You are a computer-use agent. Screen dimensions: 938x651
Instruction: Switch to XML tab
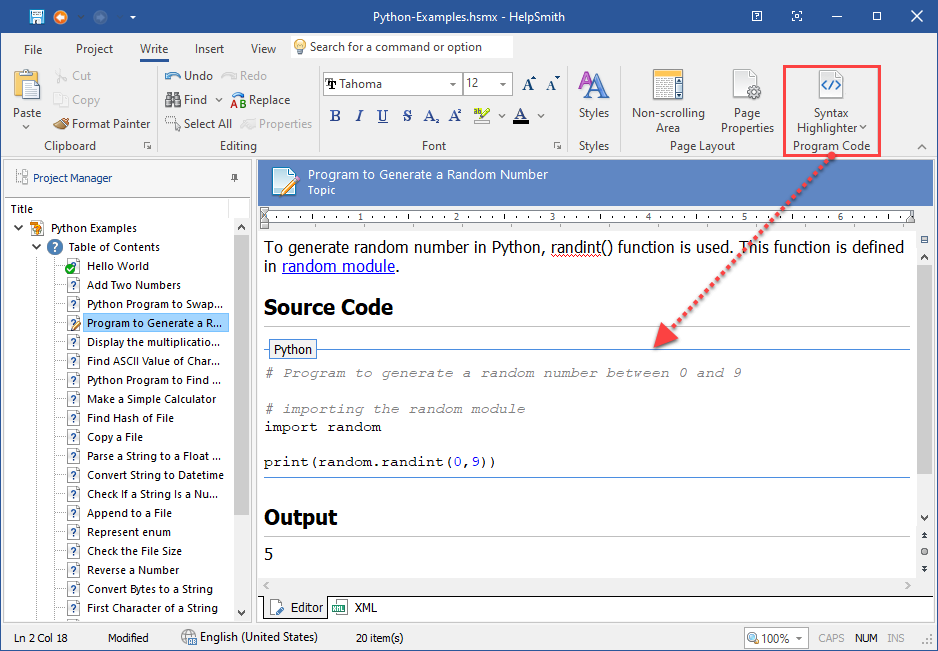[x=355, y=608]
